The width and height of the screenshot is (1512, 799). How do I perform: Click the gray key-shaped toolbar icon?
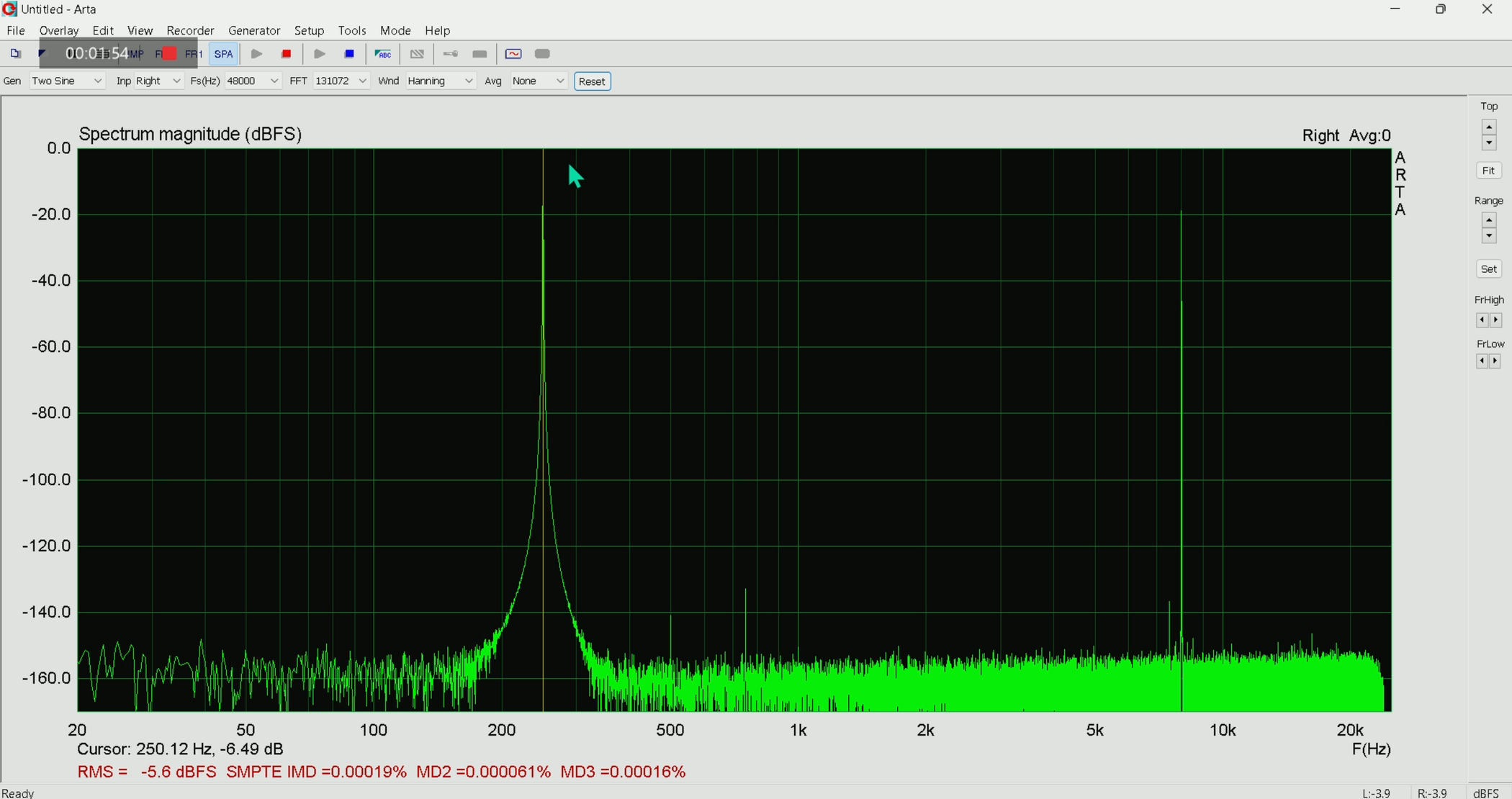pyautogui.click(x=451, y=54)
